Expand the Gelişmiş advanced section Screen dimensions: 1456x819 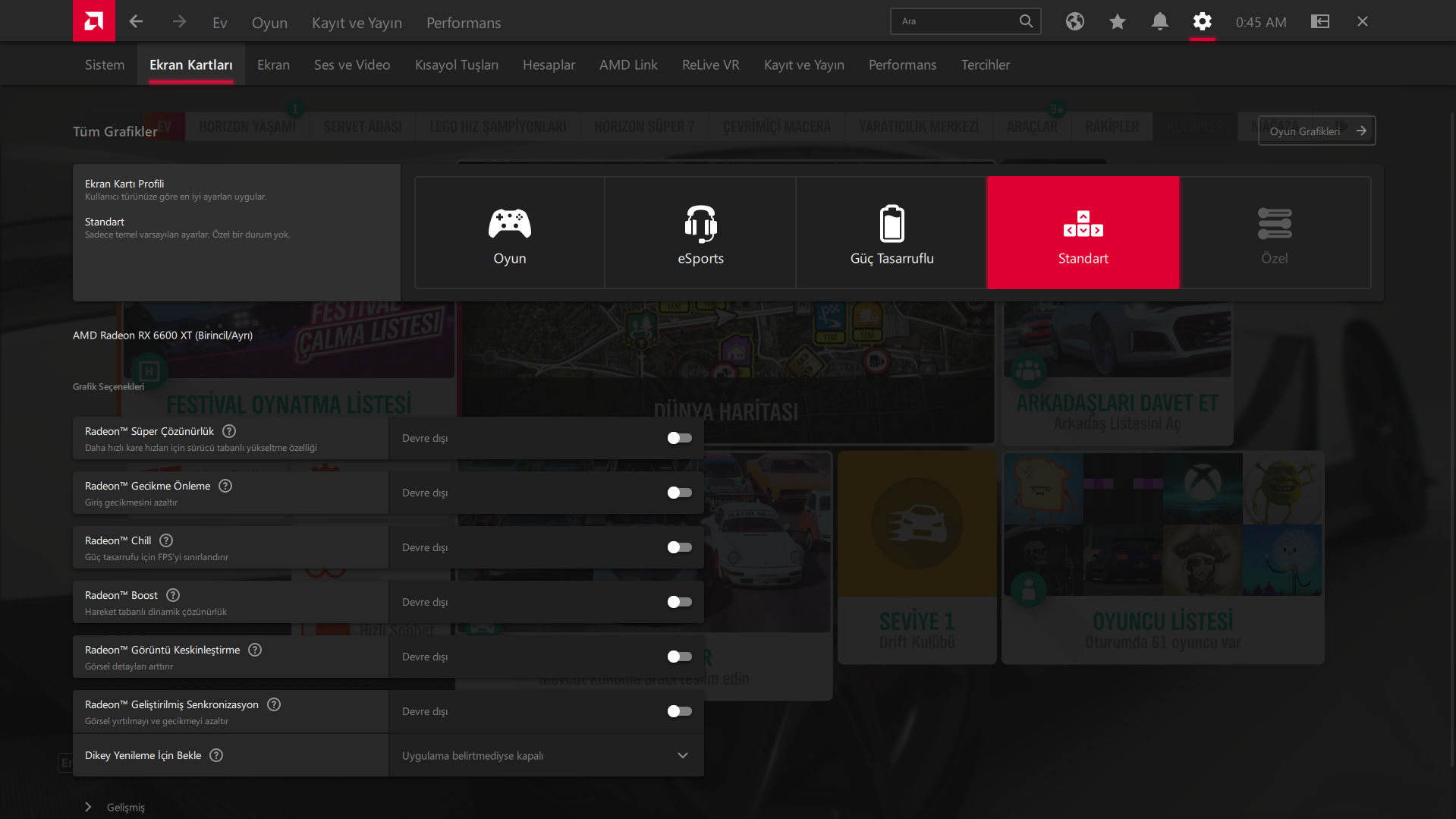pos(115,807)
